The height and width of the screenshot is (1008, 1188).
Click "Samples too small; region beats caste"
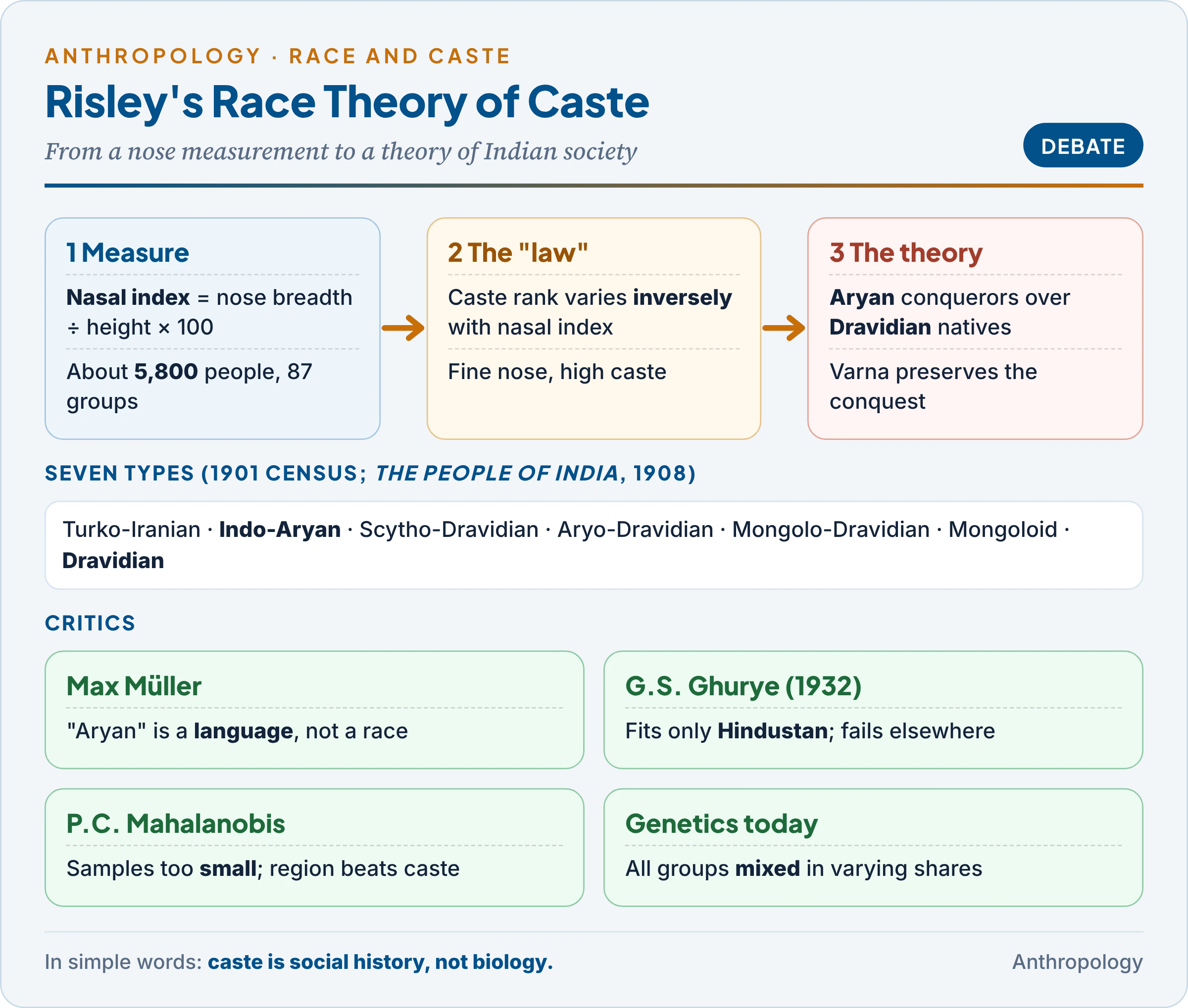pos(263,869)
